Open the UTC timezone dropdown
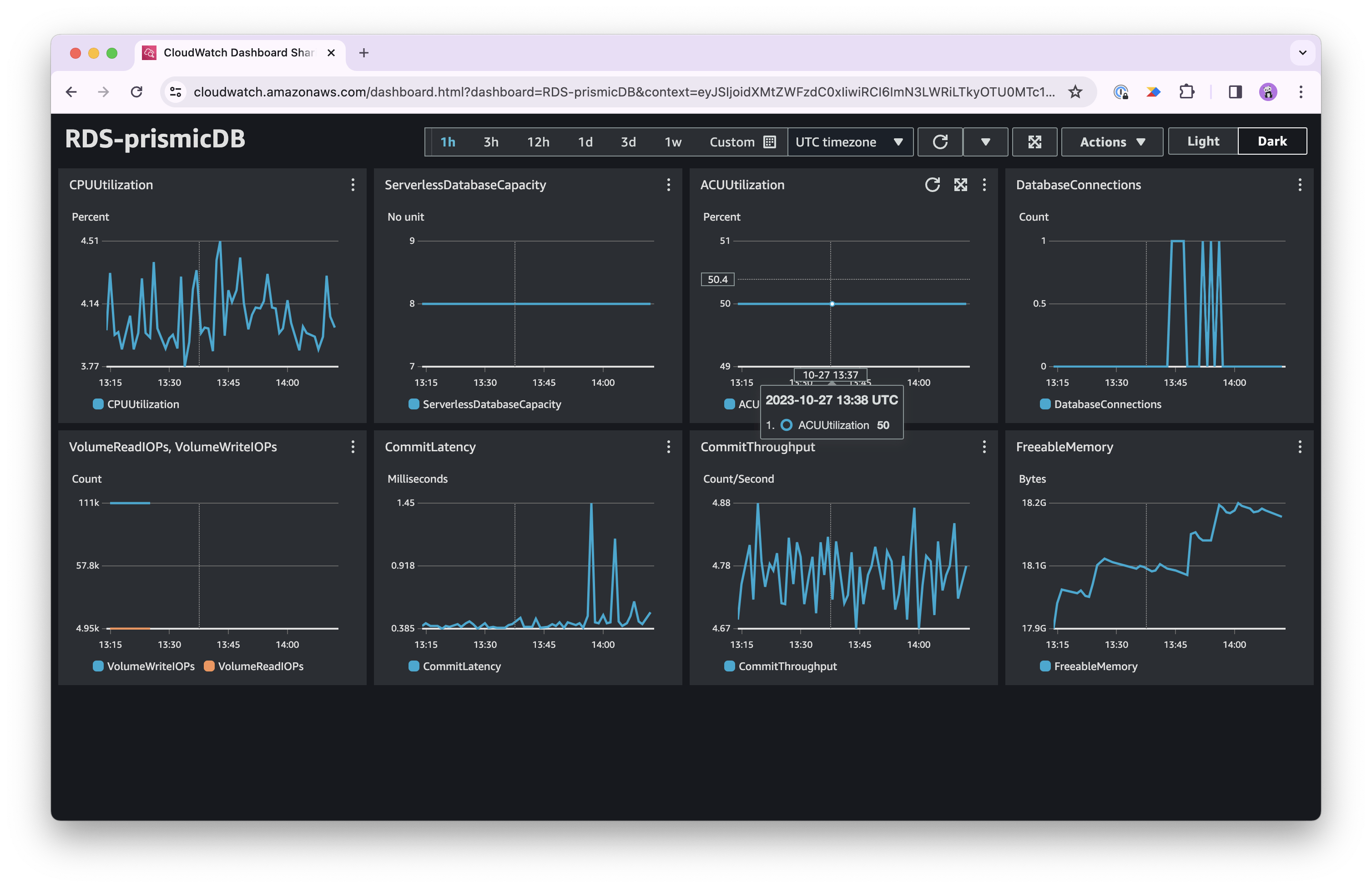1372x888 pixels. pyautogui.click(x=849, y=142)
